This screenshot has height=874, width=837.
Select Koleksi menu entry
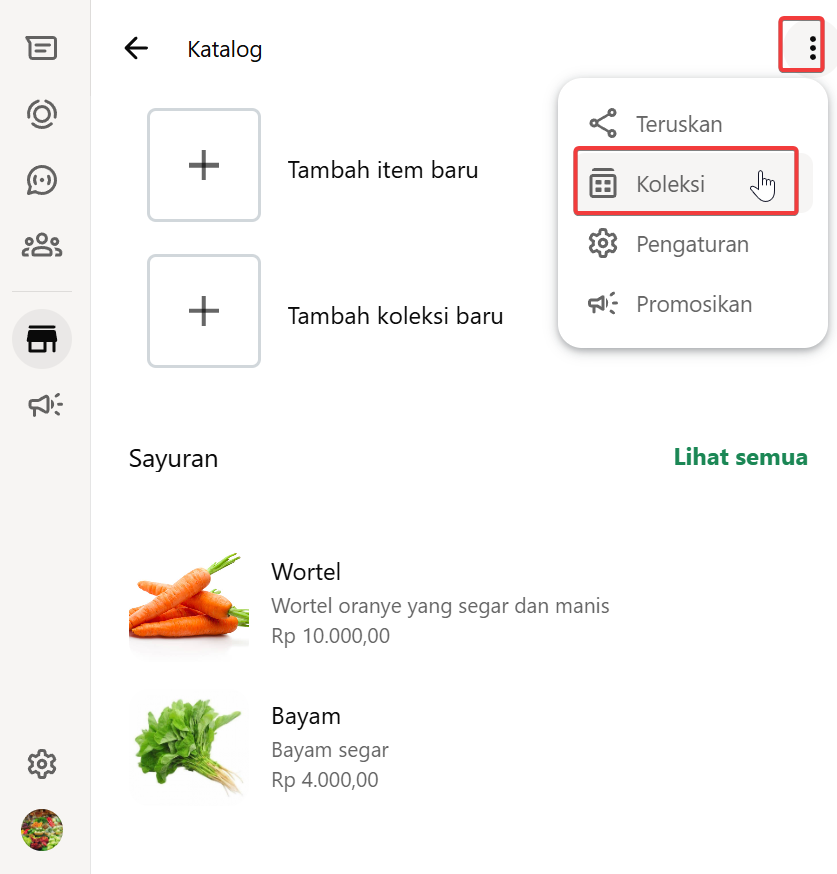click(x=670, y=184)
